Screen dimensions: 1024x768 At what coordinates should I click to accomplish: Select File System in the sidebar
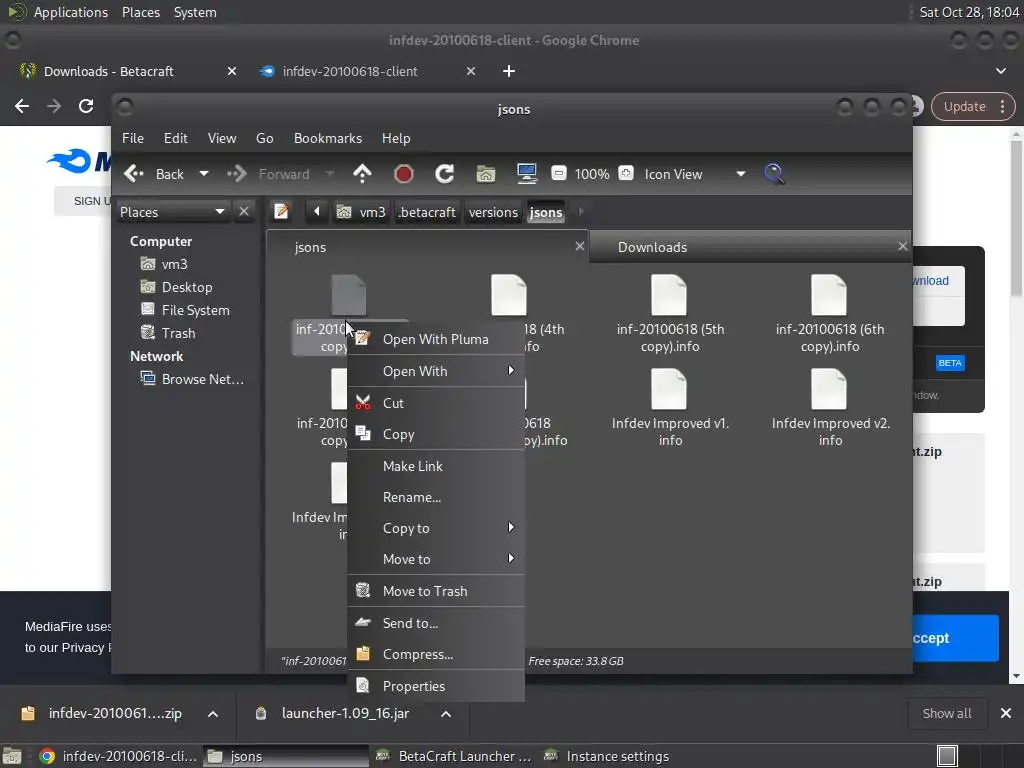[x=195, y=310]
